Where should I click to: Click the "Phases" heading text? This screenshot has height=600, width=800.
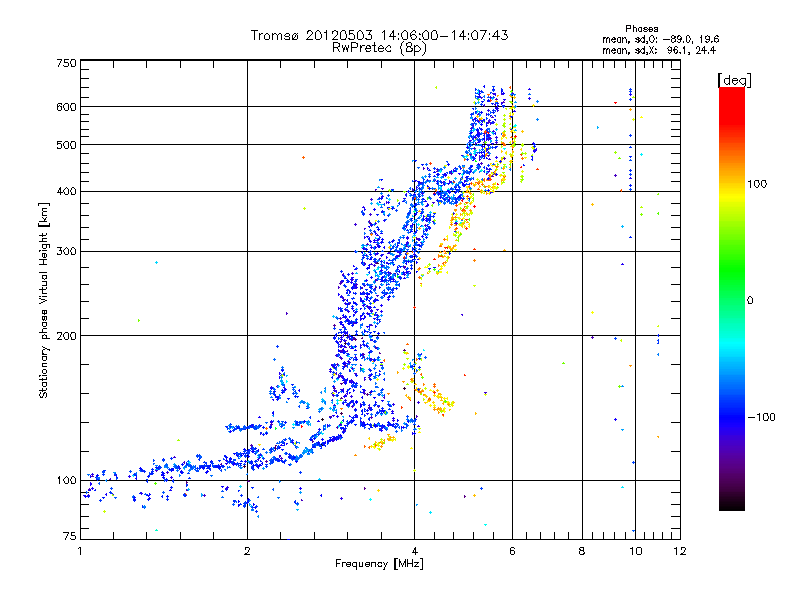point(641,29)
